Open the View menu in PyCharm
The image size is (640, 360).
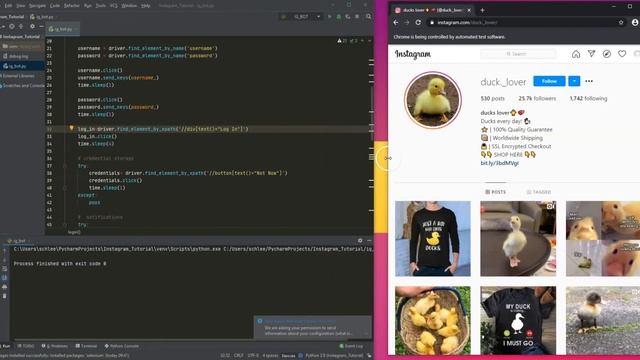click(x=21, y=6)
